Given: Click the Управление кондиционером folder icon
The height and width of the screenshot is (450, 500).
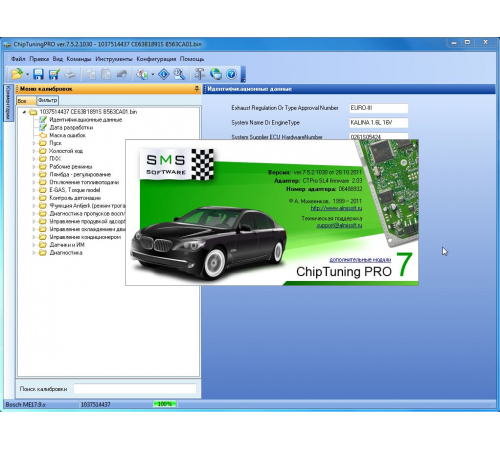Looking at the screenshot, I should point(43,237).
